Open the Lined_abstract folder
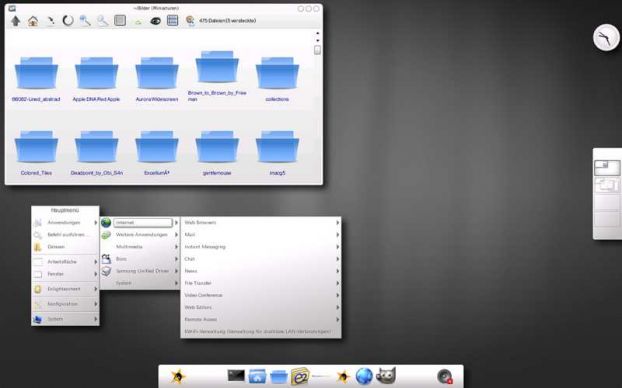 36,79
